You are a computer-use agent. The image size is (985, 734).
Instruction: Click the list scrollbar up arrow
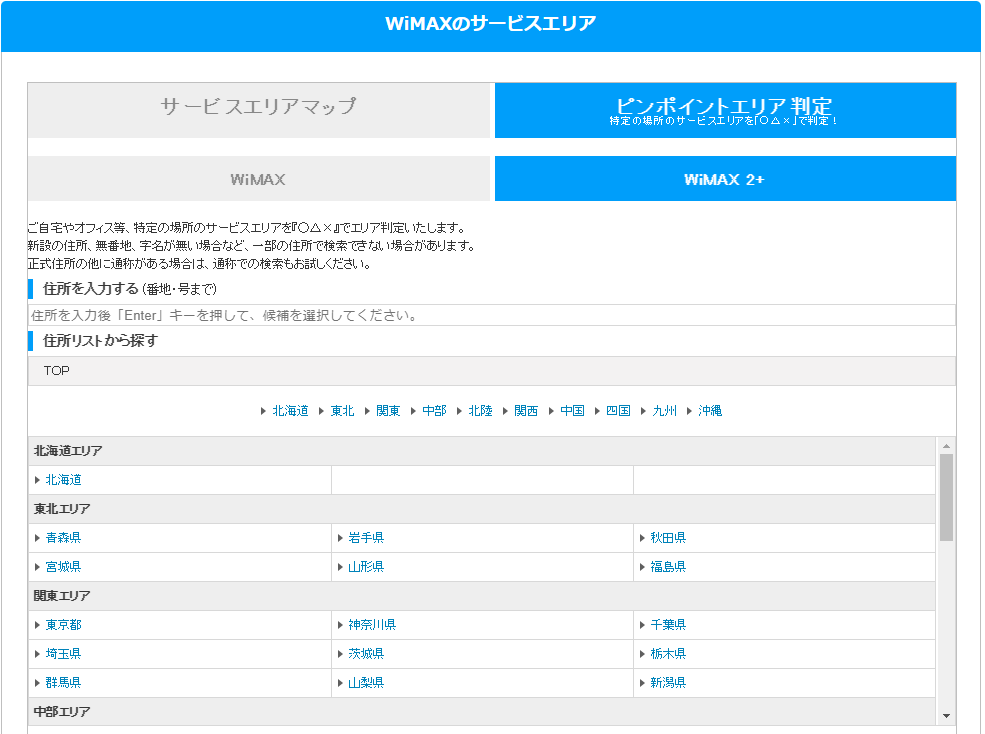point(946,446)
